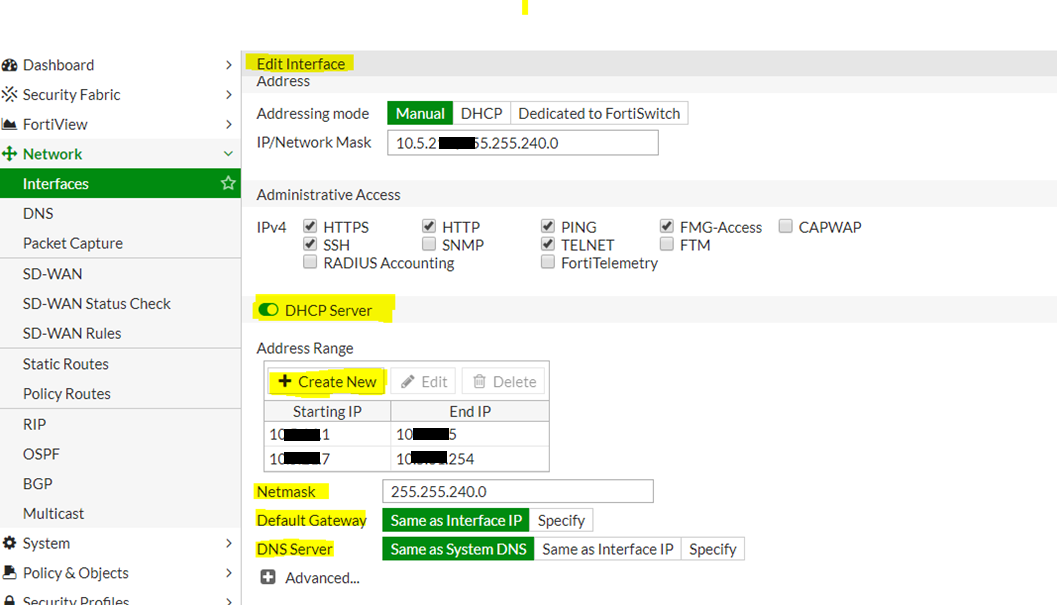Enable the SNMP checkbox
This screenshot has width=1057, height=605.
[429, 244]
